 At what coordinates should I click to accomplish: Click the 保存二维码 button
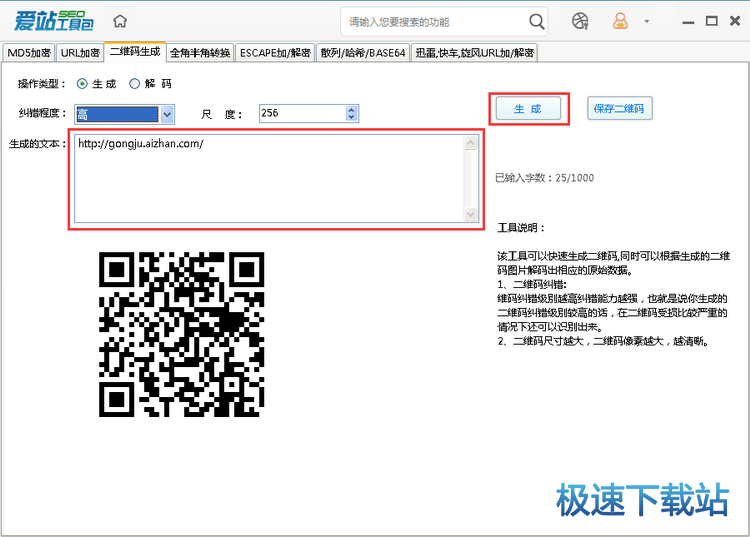pyautogui.click(x=619, y=109)
